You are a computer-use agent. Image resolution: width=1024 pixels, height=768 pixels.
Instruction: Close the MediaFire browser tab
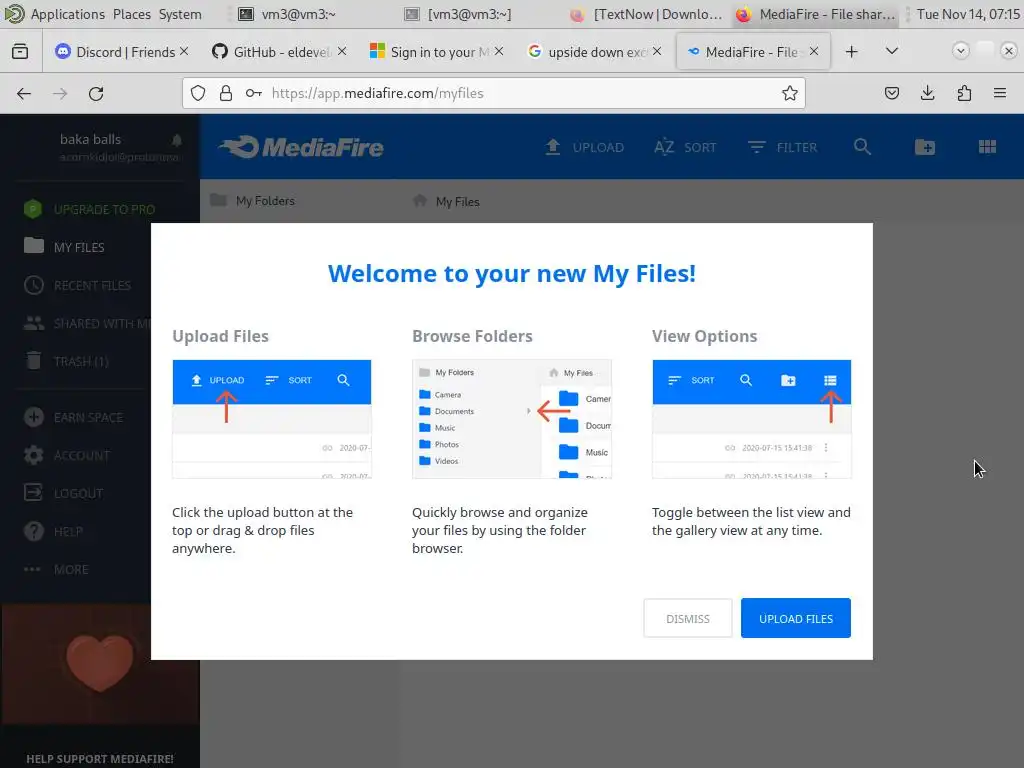[814, 51]
